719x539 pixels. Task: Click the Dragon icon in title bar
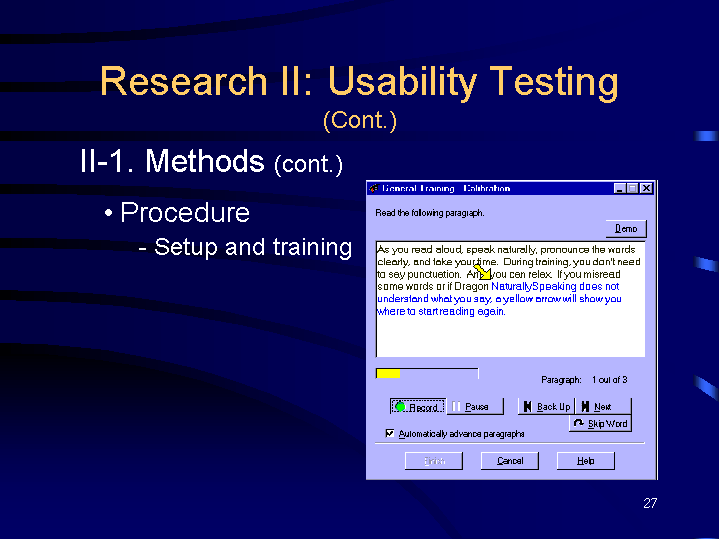click(x=374, y=188)
